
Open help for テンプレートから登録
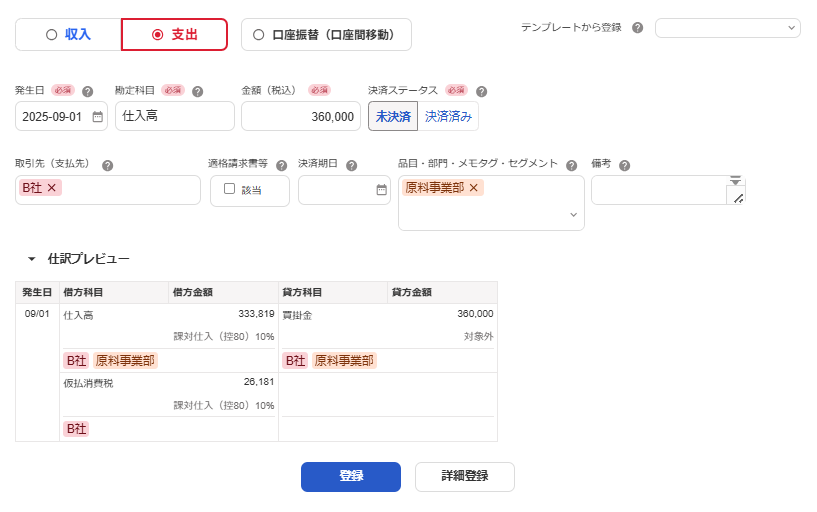click(637, 28)
